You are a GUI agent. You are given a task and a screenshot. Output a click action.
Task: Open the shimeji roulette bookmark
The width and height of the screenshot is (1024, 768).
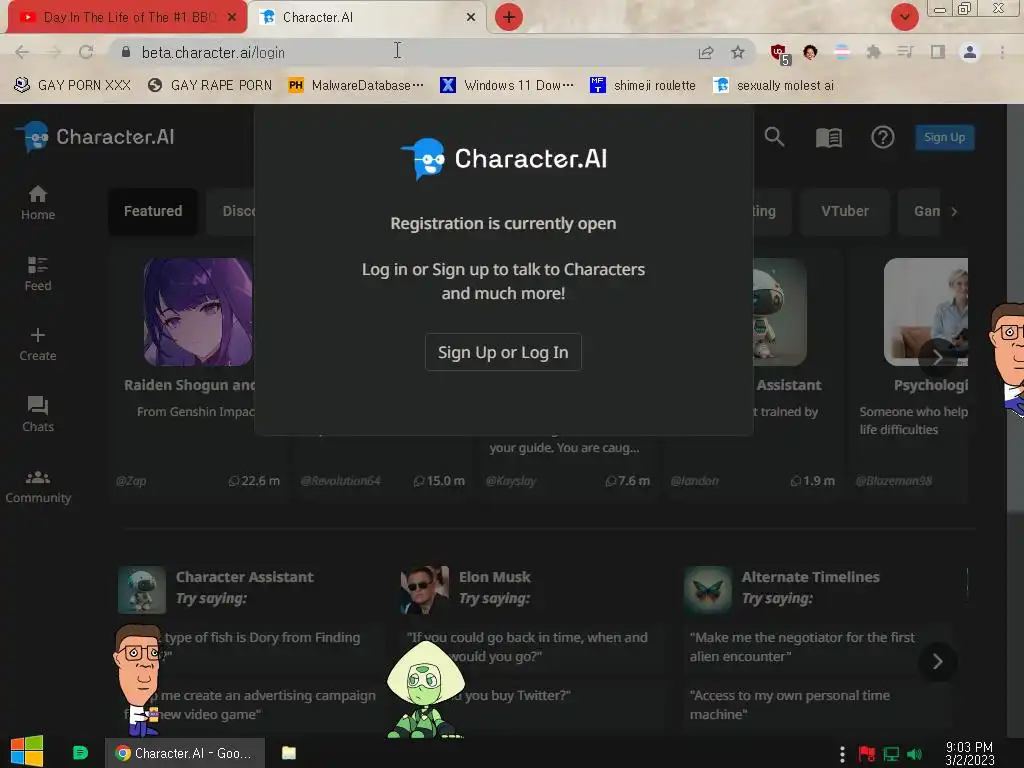point(643,85)
